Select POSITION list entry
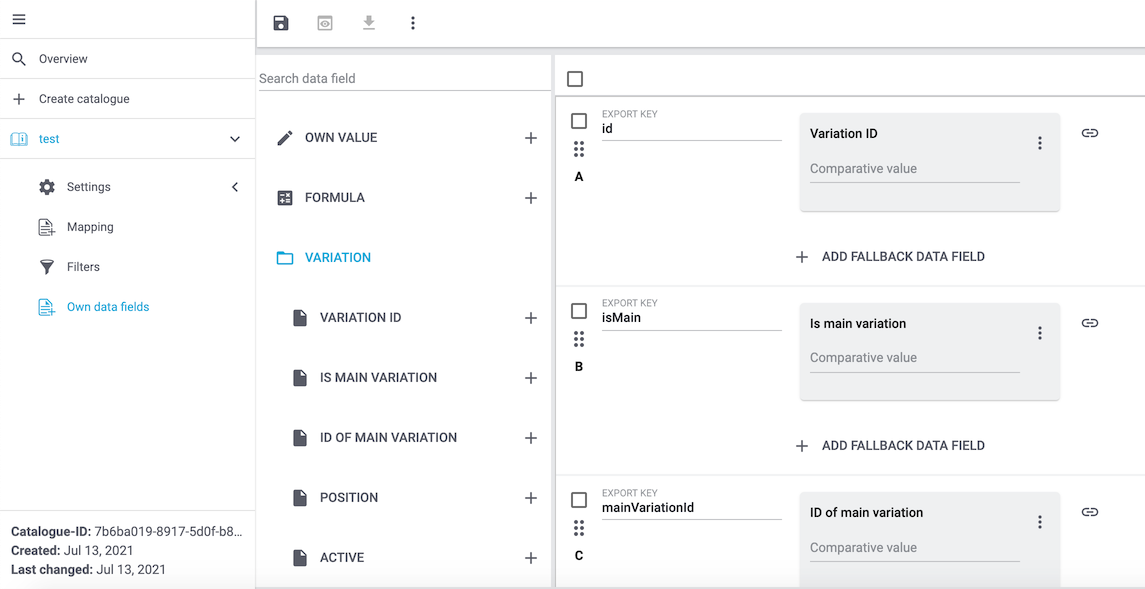This screenshot has height=589, width=1145. 349,497
